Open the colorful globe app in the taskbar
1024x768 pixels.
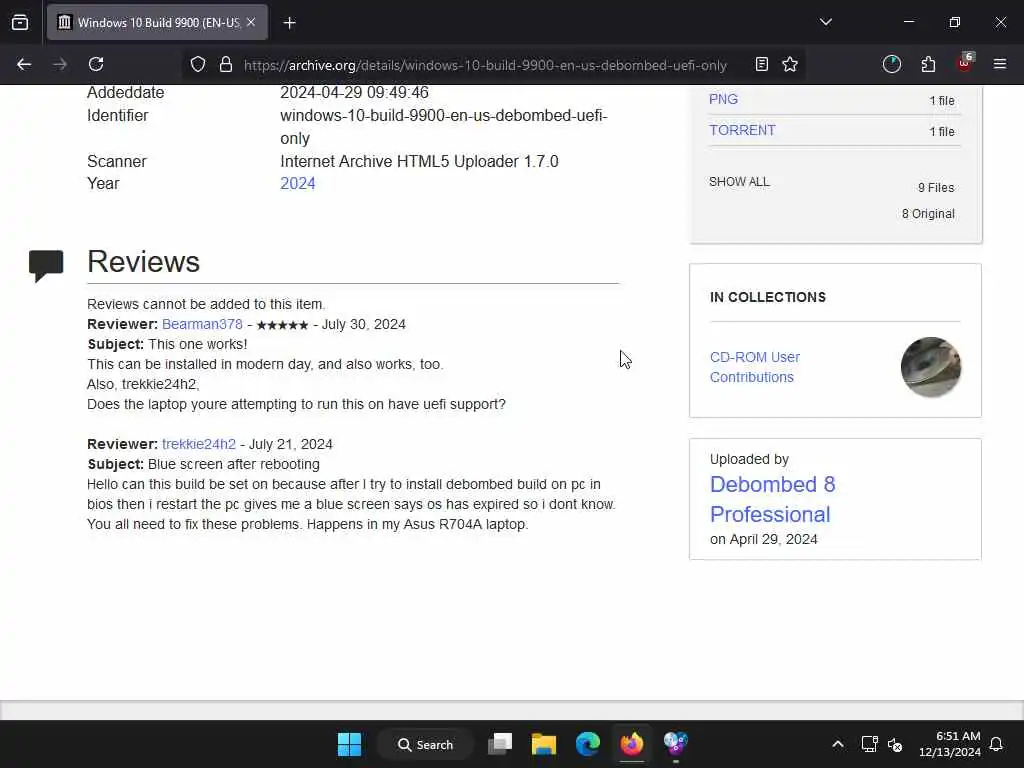[675, 744]
